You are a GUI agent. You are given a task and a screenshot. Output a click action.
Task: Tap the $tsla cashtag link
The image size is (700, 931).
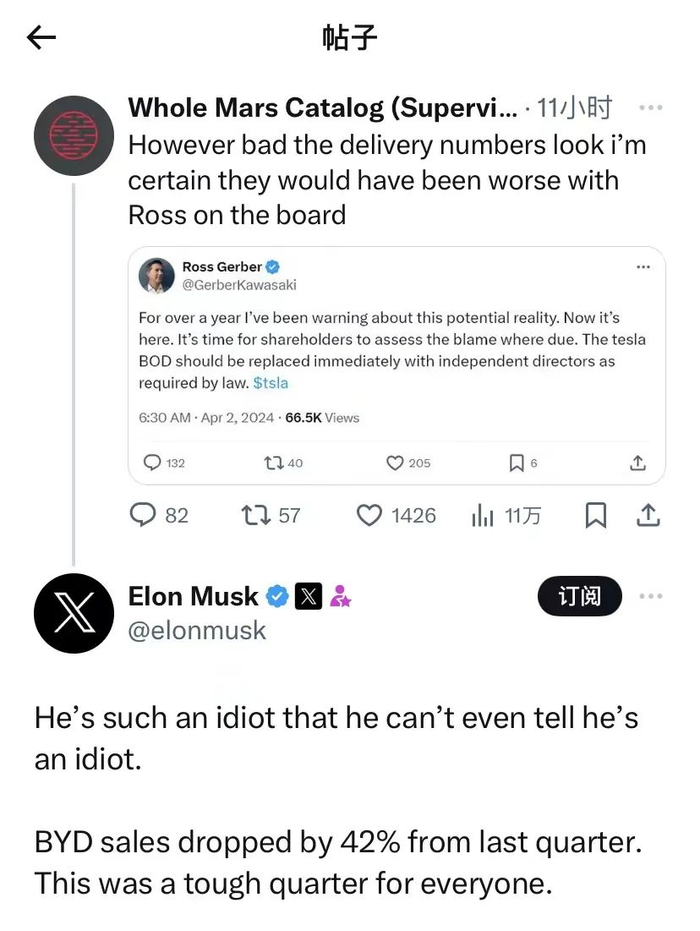[x=270, y=382]
